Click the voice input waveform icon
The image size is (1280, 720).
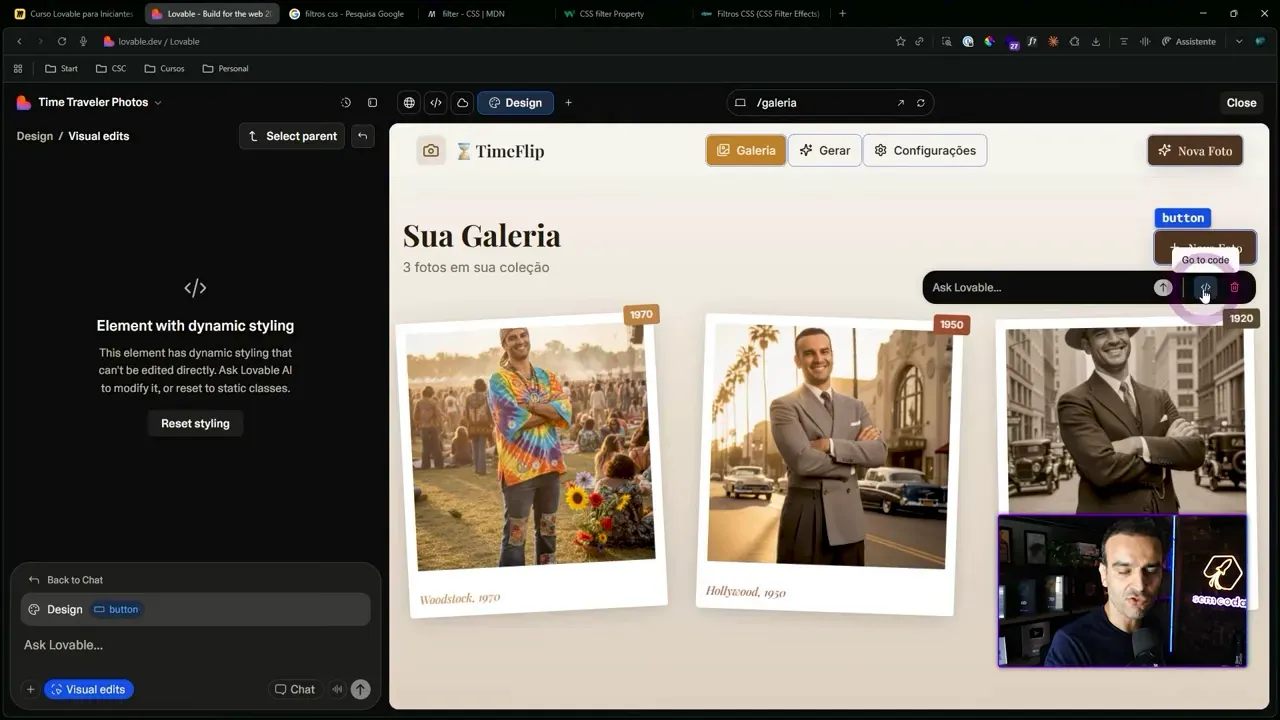point(337,689)
